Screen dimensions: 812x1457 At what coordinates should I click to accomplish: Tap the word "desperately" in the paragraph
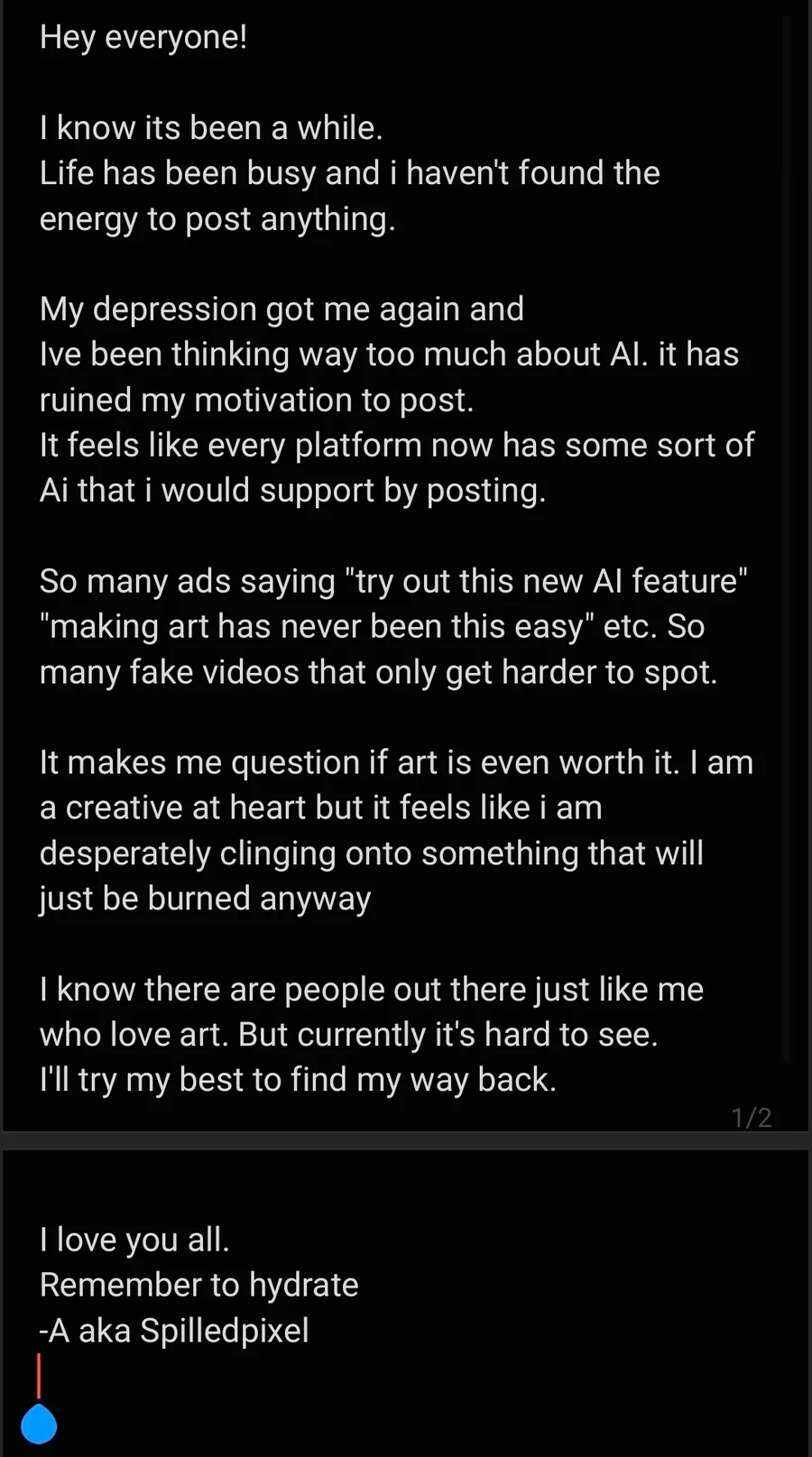(125, 853)
